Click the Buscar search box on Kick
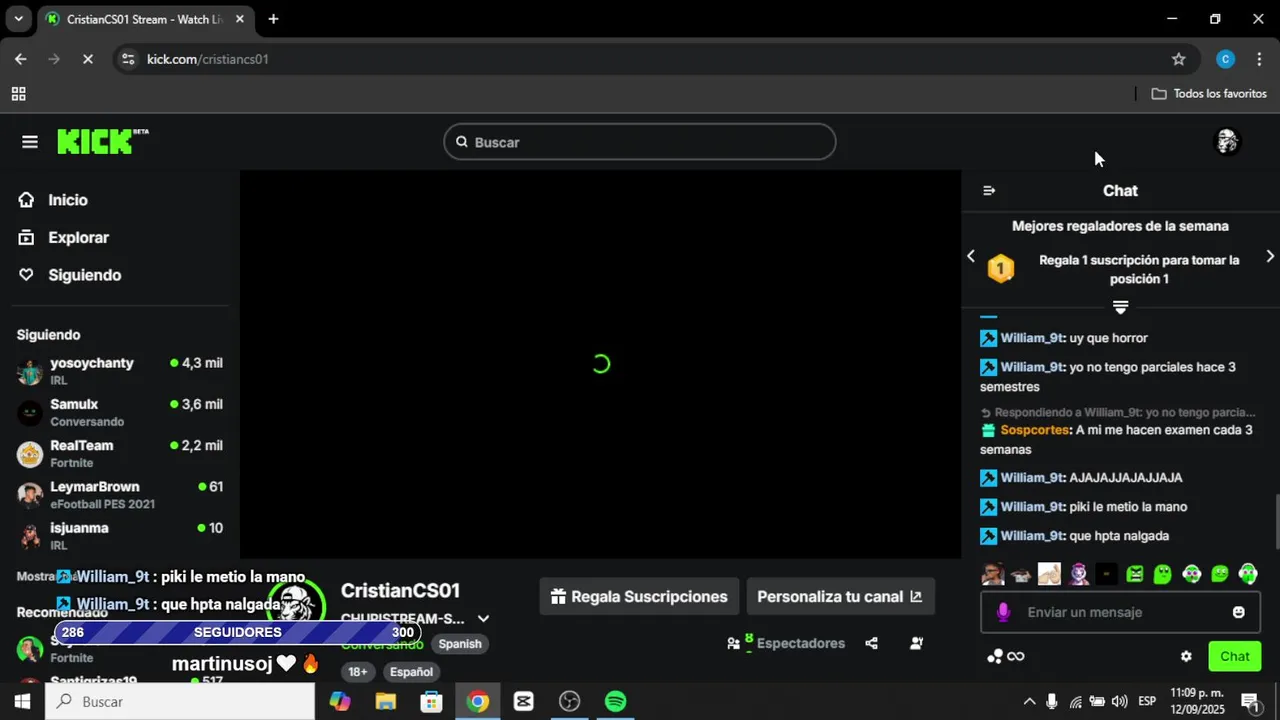Image resolution: width=1280 pixels, height=720 pixels. [x=640, y=142]
